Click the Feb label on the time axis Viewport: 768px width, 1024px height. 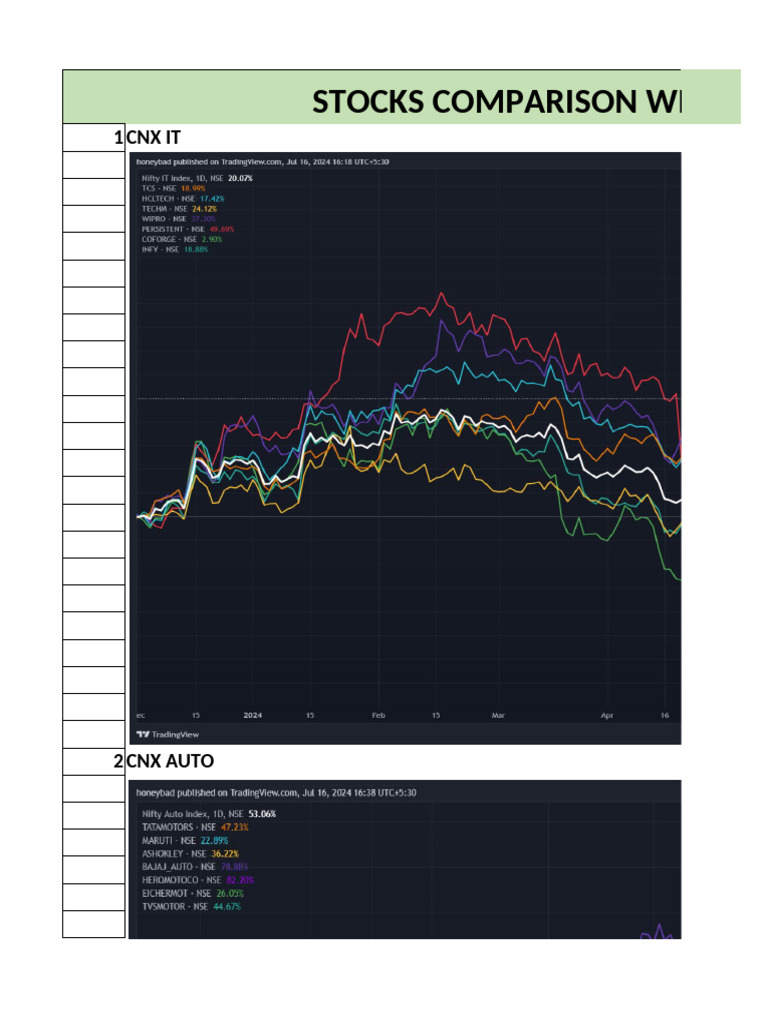(378, 716)
